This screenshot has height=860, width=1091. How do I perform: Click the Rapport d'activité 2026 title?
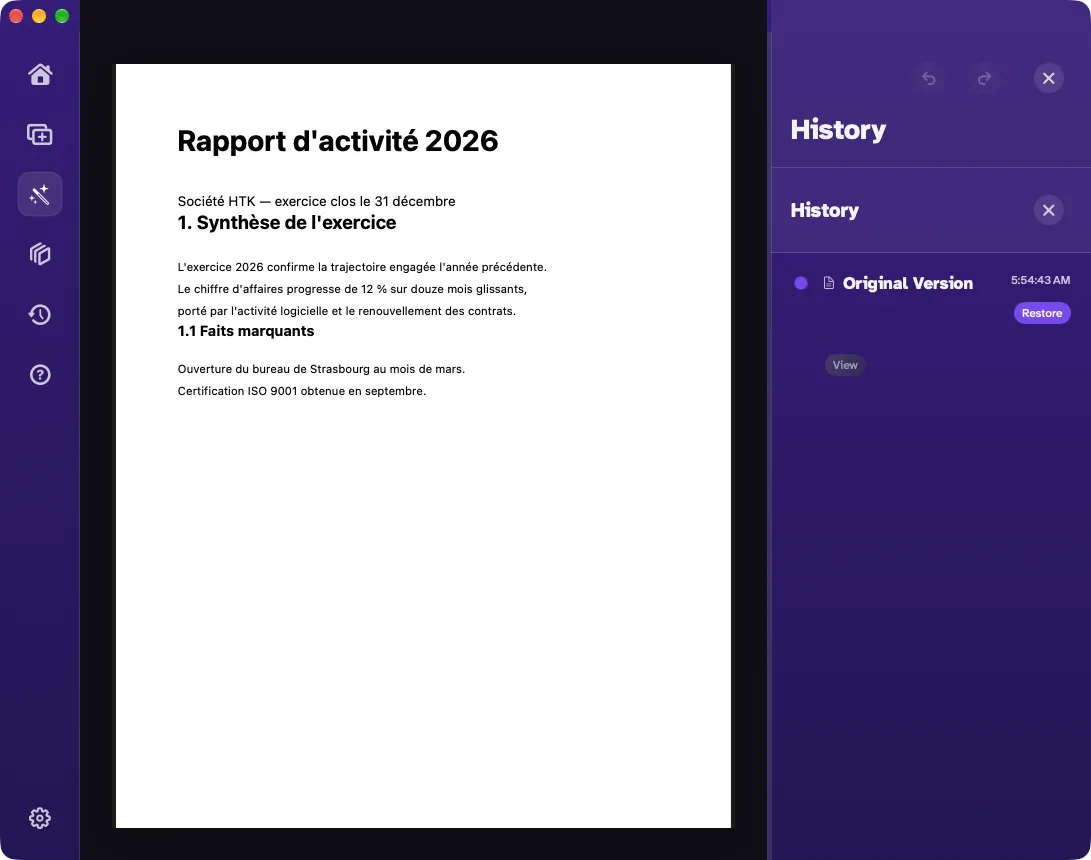(337, 141)
